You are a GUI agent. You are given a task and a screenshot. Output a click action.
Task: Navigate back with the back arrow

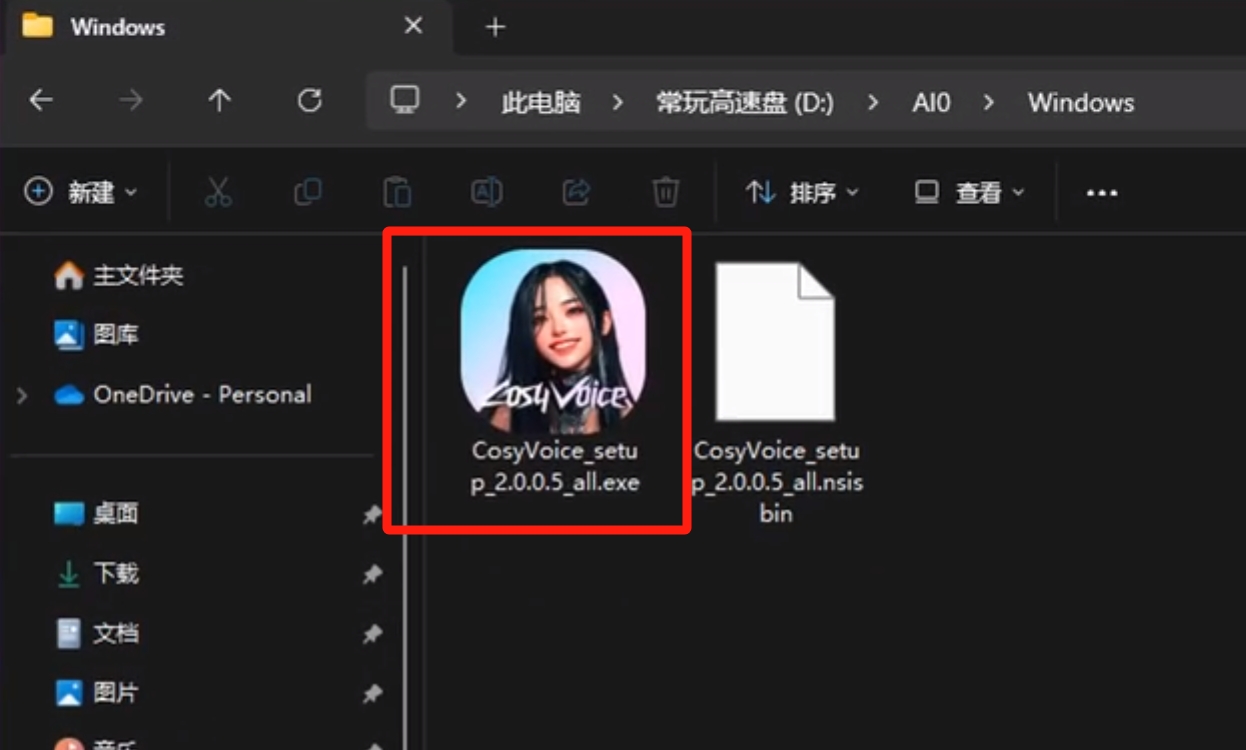[38, 101]
